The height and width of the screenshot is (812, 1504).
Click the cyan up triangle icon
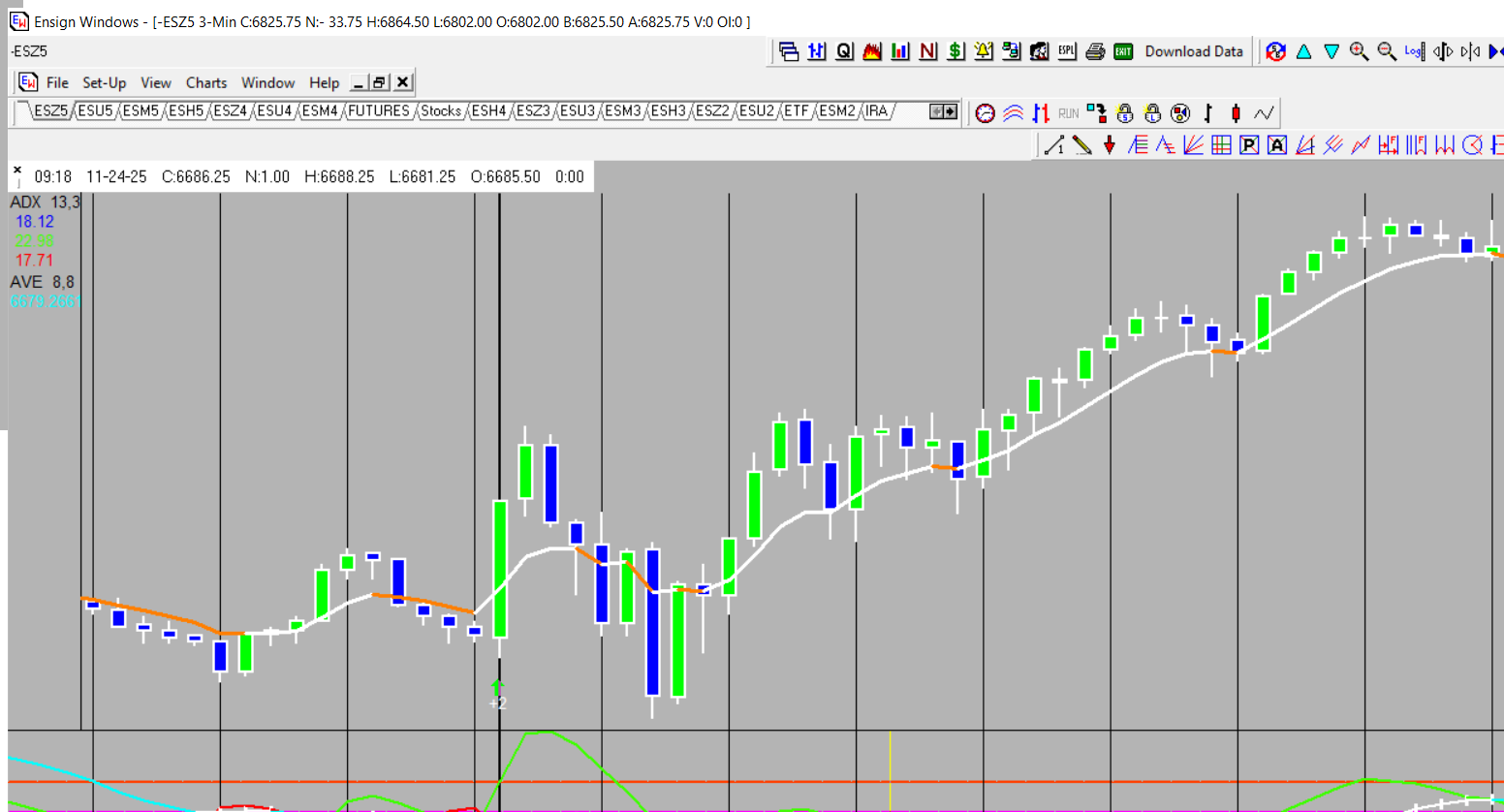[1303, 51]
